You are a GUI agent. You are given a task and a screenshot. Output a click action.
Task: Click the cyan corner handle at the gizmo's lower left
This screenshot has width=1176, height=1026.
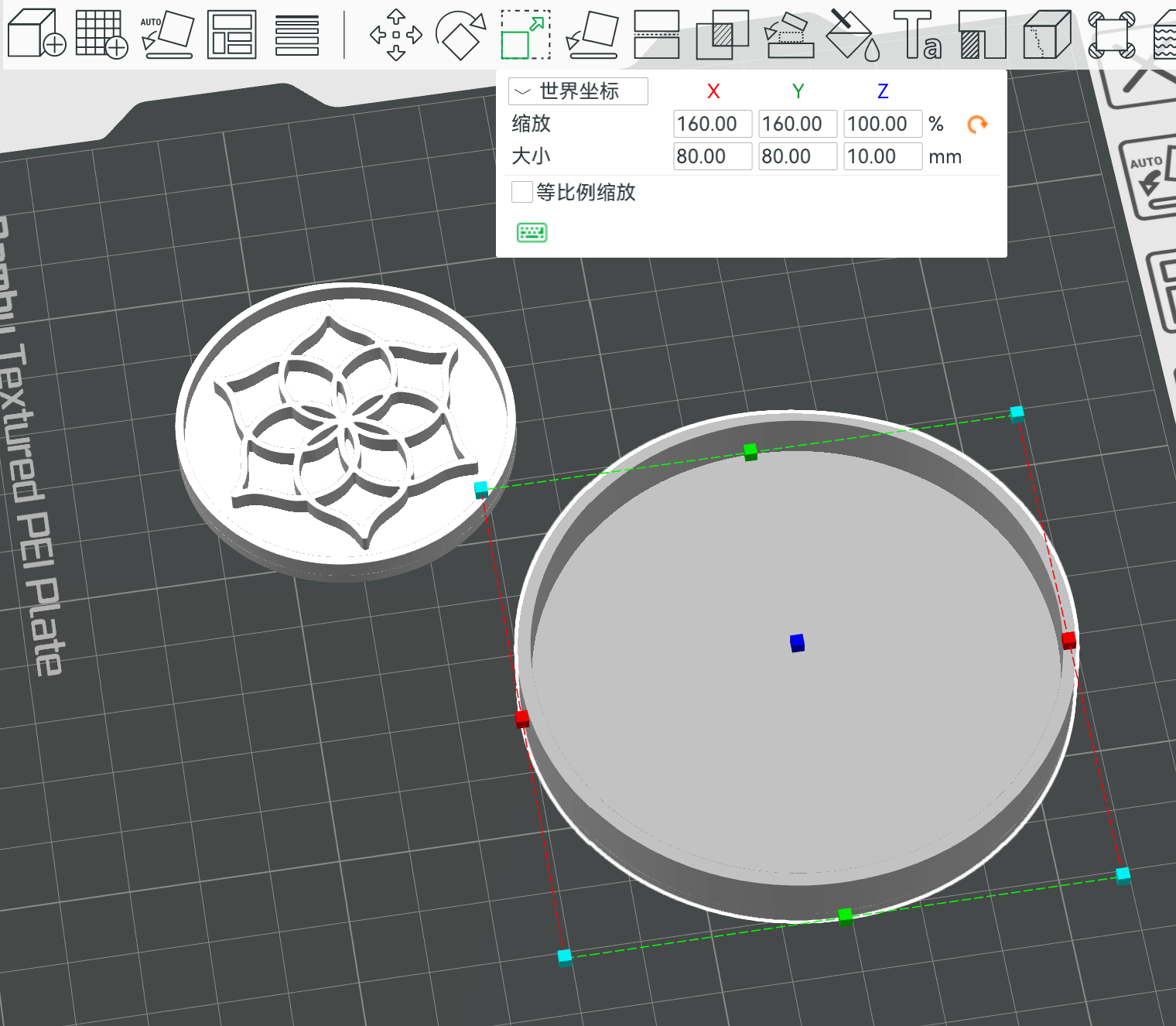tap(565, 957)
